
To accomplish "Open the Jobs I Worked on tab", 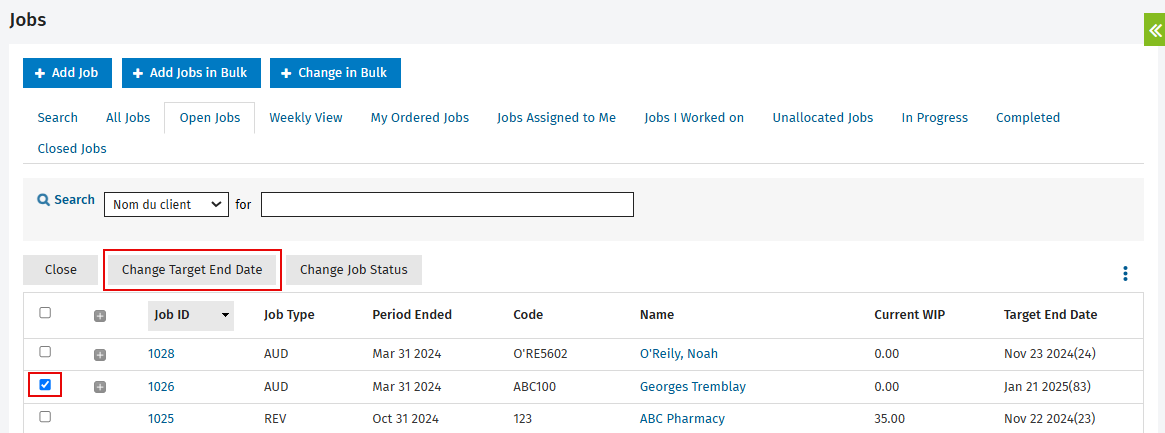I will (694, 117).
